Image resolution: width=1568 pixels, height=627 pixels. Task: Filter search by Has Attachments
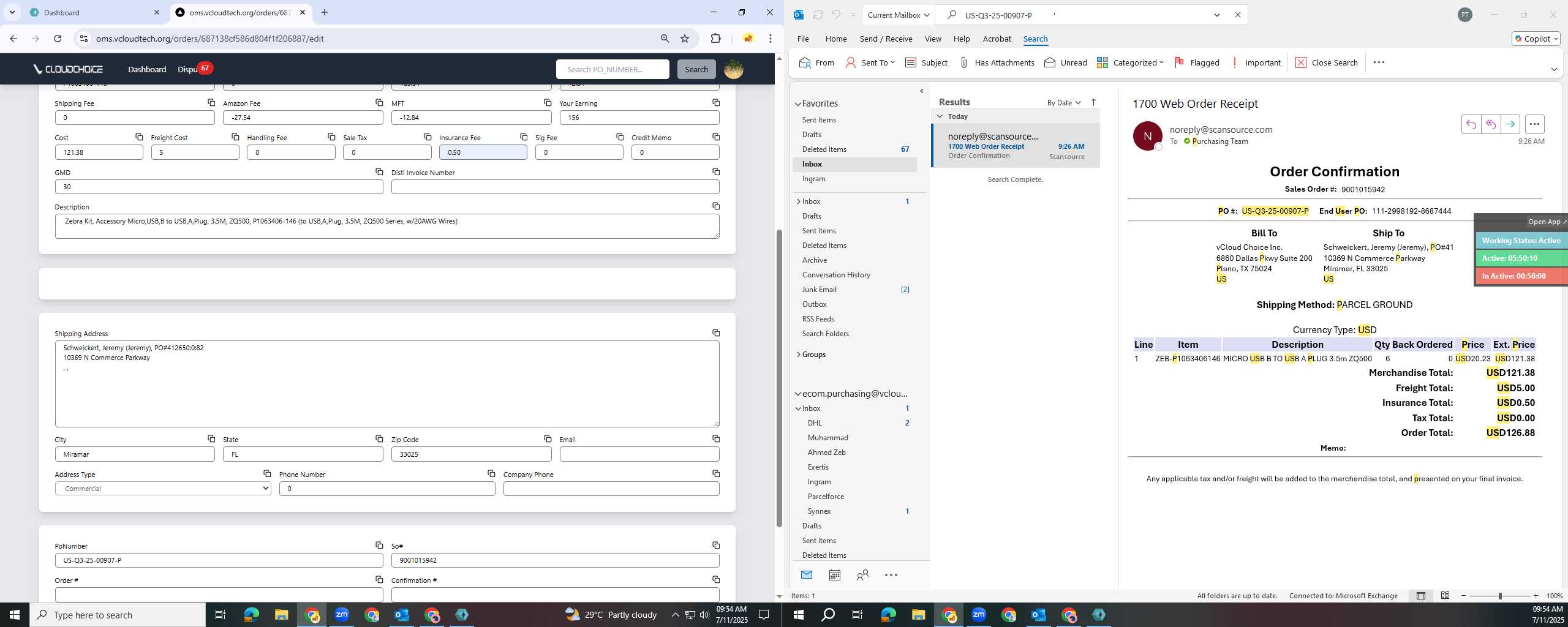pos(997,62)
